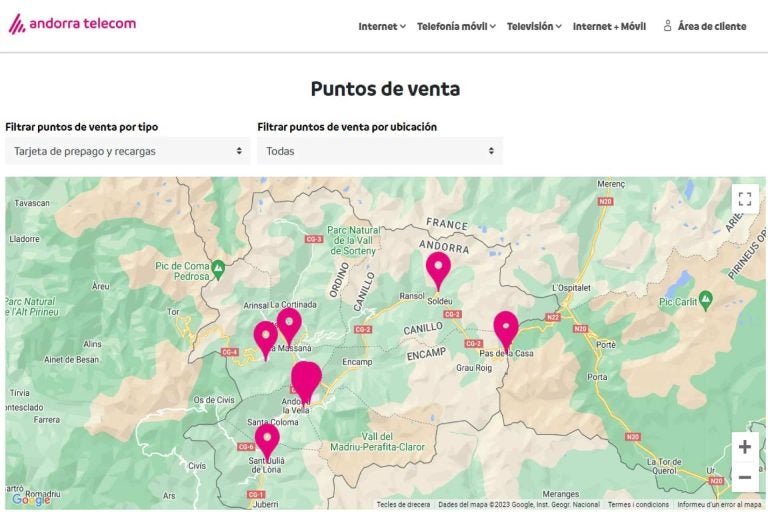Open the Andorra Telecom logo homepage
This screenshot has height=512, width=768.
pyautogui.click(x=72, y=24)
